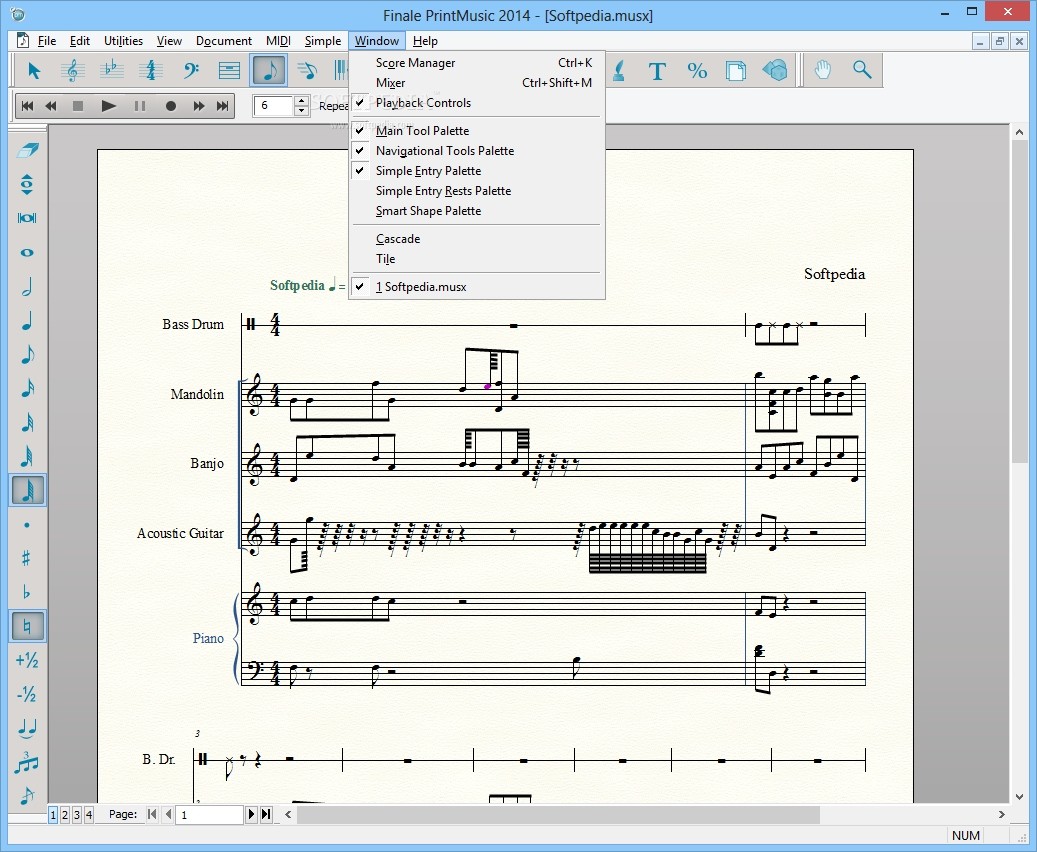
Task: Select the whole note duration
Action: pyautogui.click(x=27, y=252)
